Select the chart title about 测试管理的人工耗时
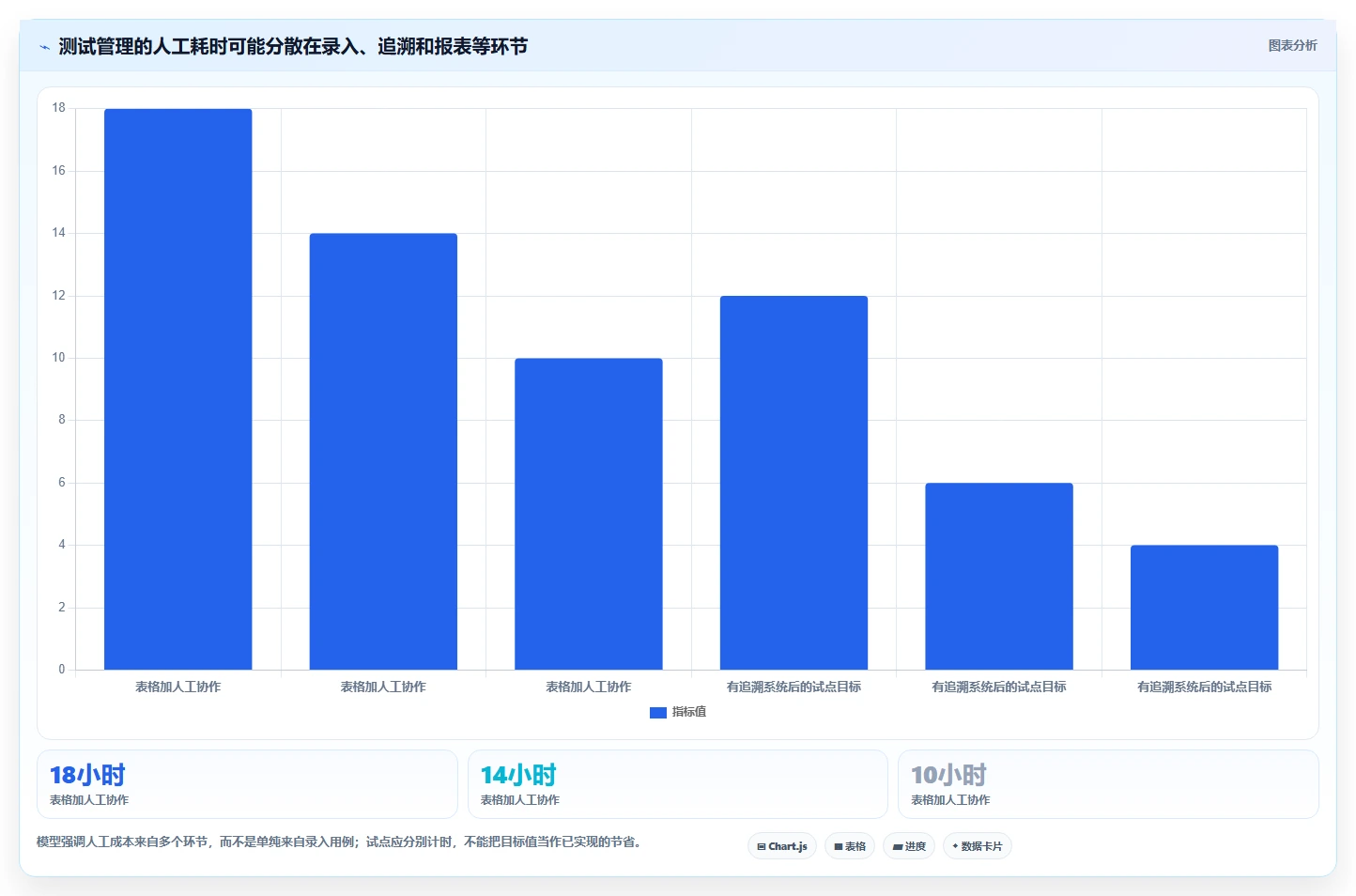The width and height of the screenshot is (1356, 896). click(293, 46)
